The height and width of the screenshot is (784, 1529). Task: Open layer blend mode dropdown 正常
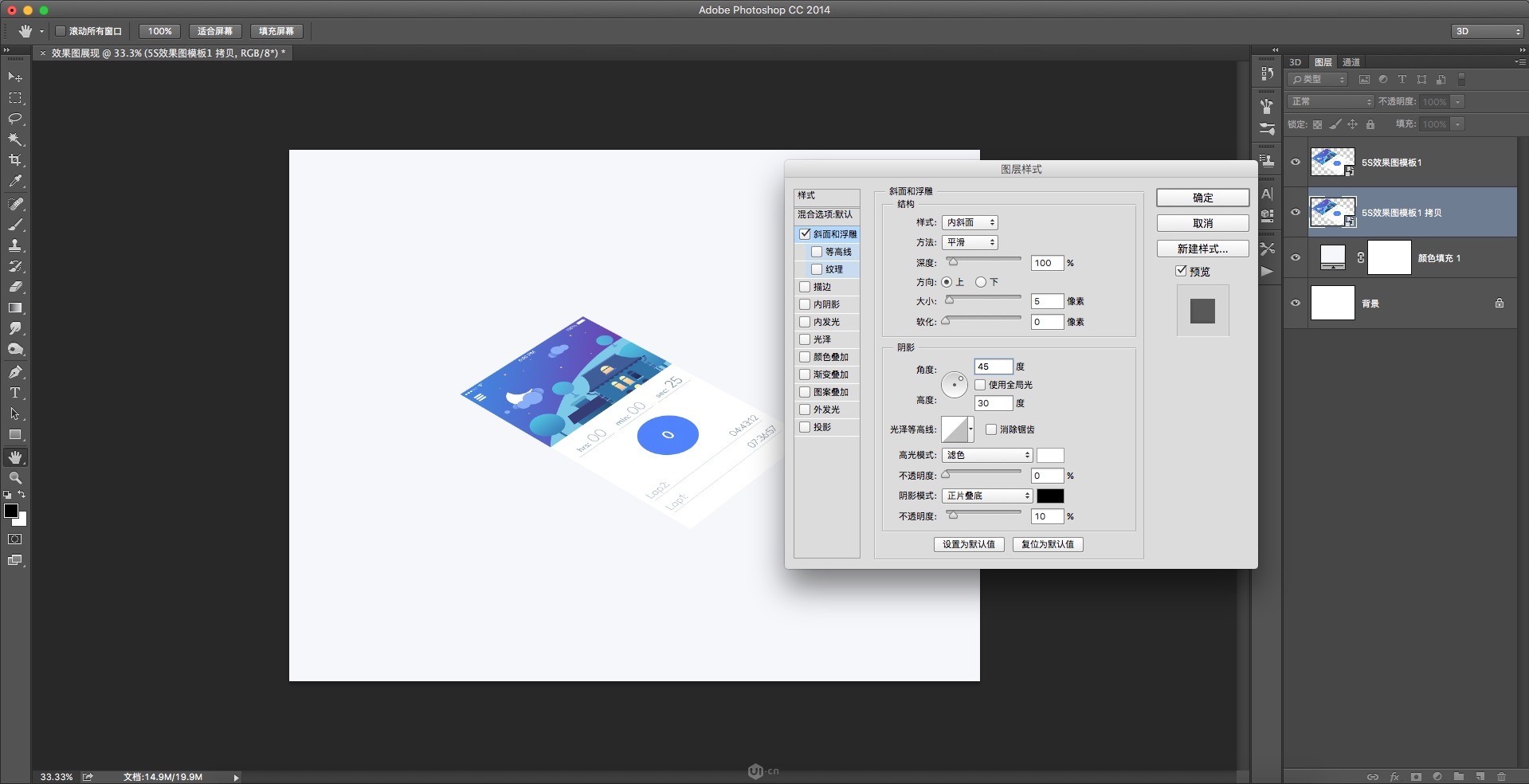pos(1331,101)
